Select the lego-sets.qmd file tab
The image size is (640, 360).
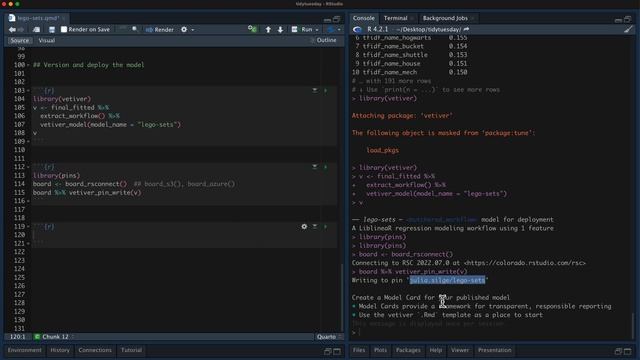(x=38, y=18)
